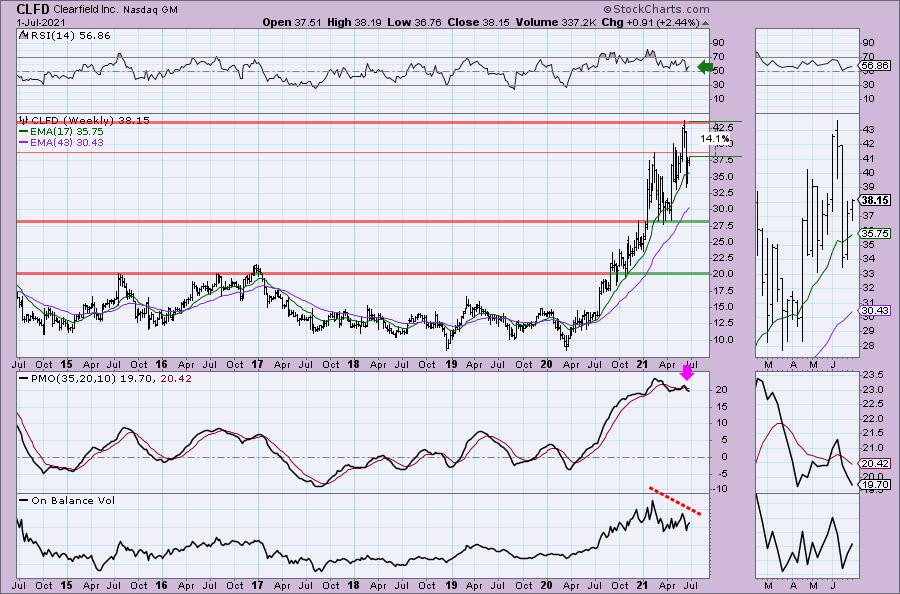Click the RSI(14) 56.86 indicator label
Viewport: 900px width, 594px height.
coord(69,36)
